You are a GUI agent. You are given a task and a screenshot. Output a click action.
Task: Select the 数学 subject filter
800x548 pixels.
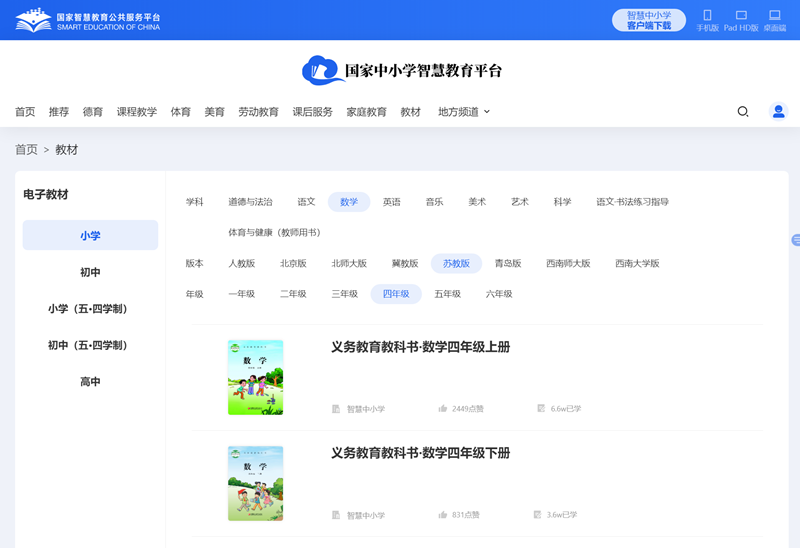tap(349, 202)
